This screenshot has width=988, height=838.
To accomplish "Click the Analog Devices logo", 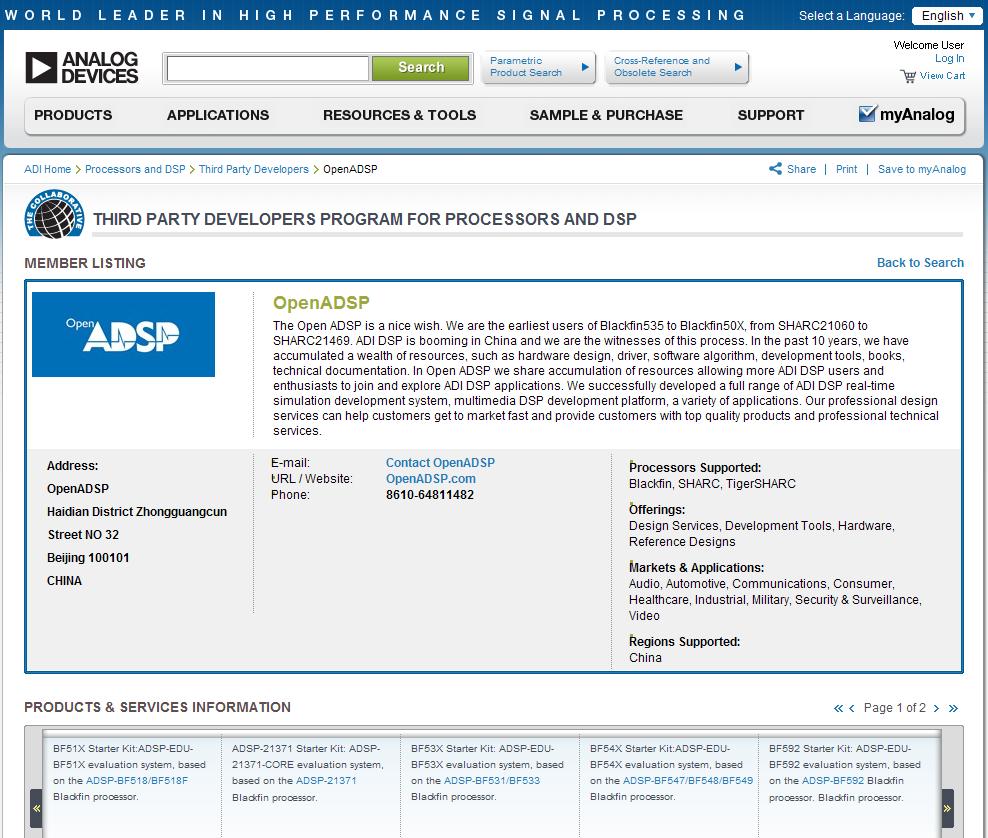I will point(82,68).
